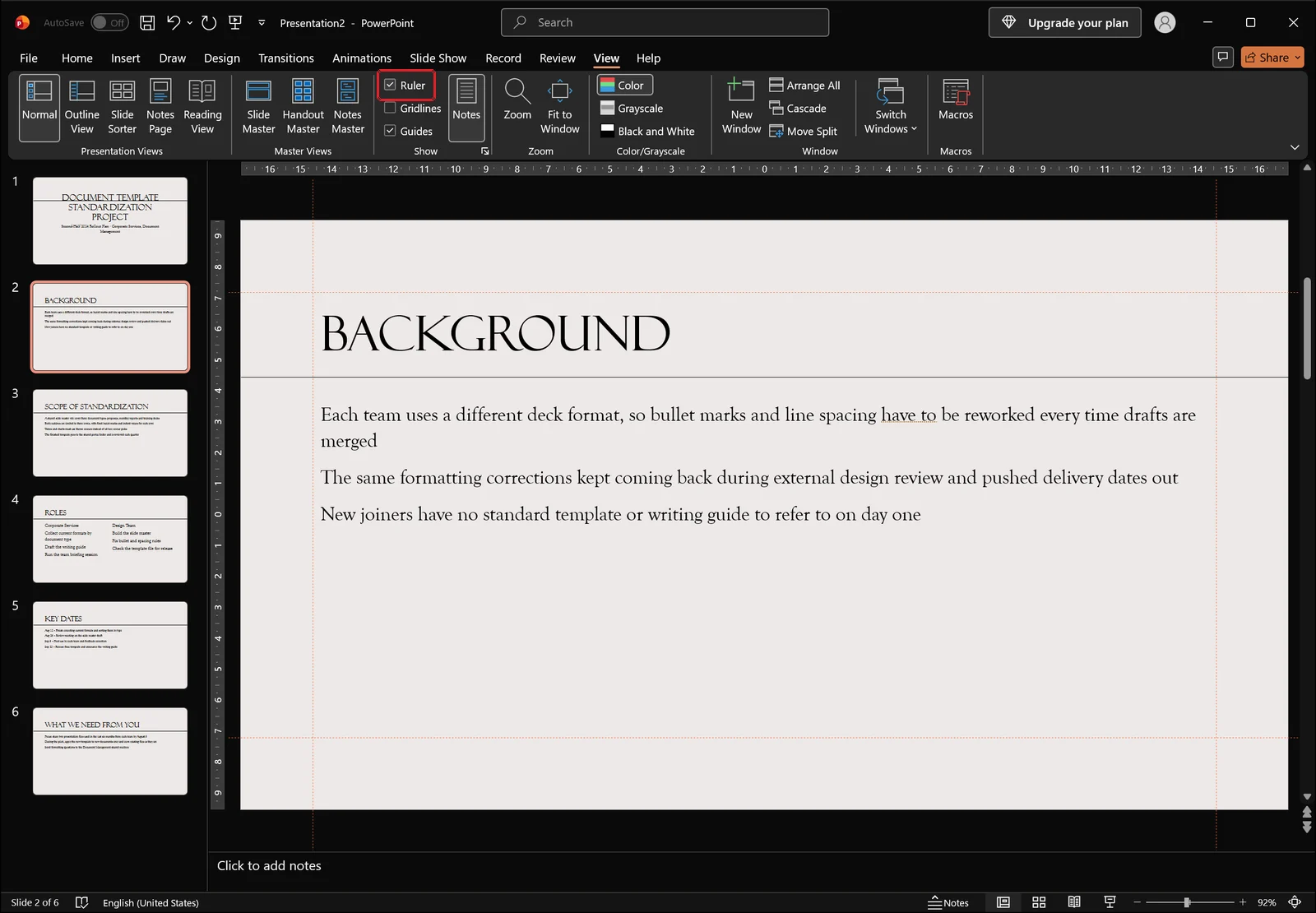Image resolution: width=1316 pixels, height=913 pixels.
Task: Fit the slide to window
Action: click(x=560, y=107)
